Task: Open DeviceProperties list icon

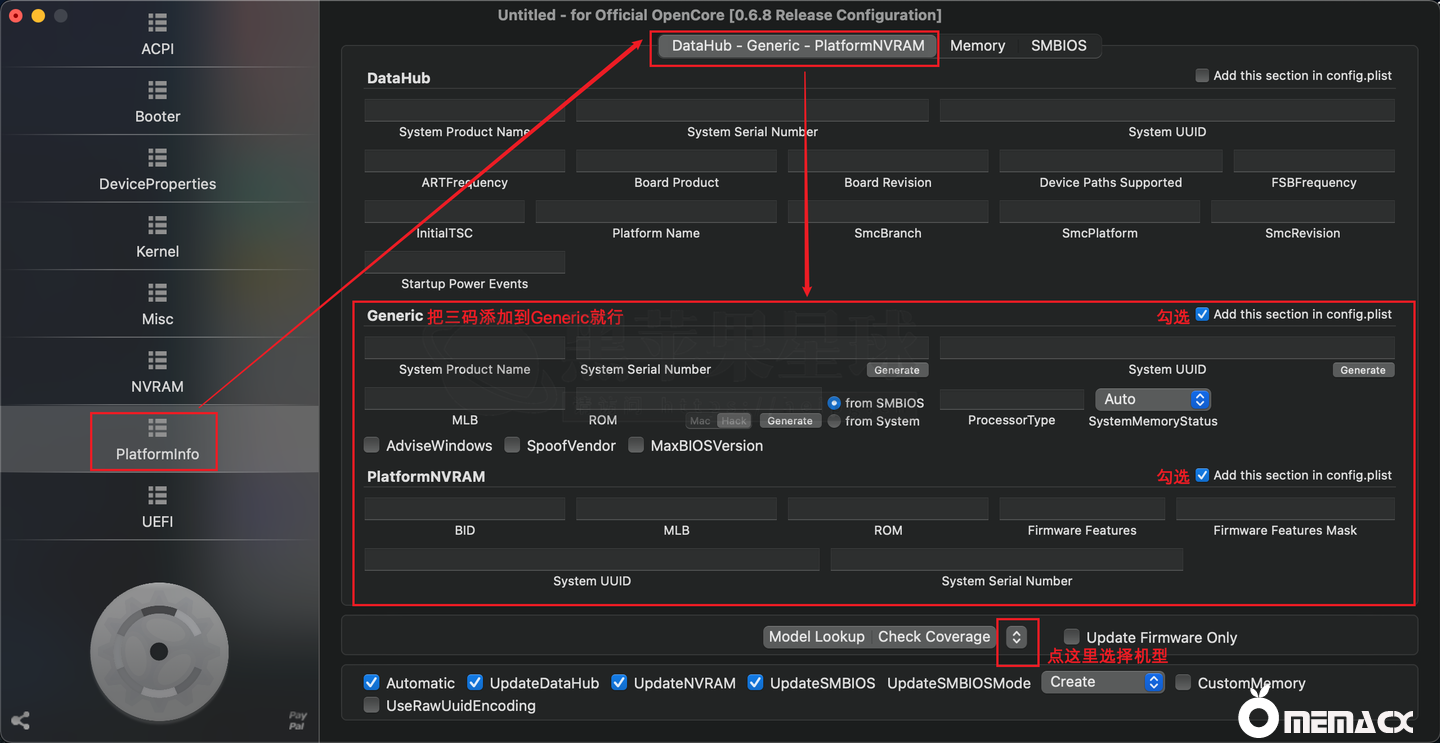Action: pos(157,158)
